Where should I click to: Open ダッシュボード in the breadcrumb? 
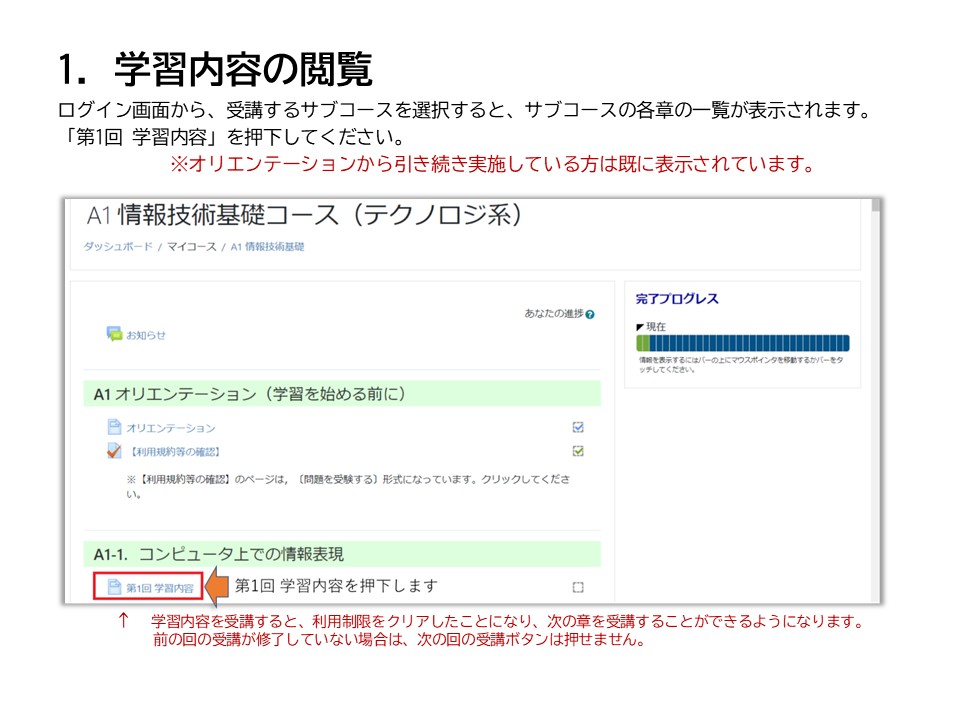(118, 246)
